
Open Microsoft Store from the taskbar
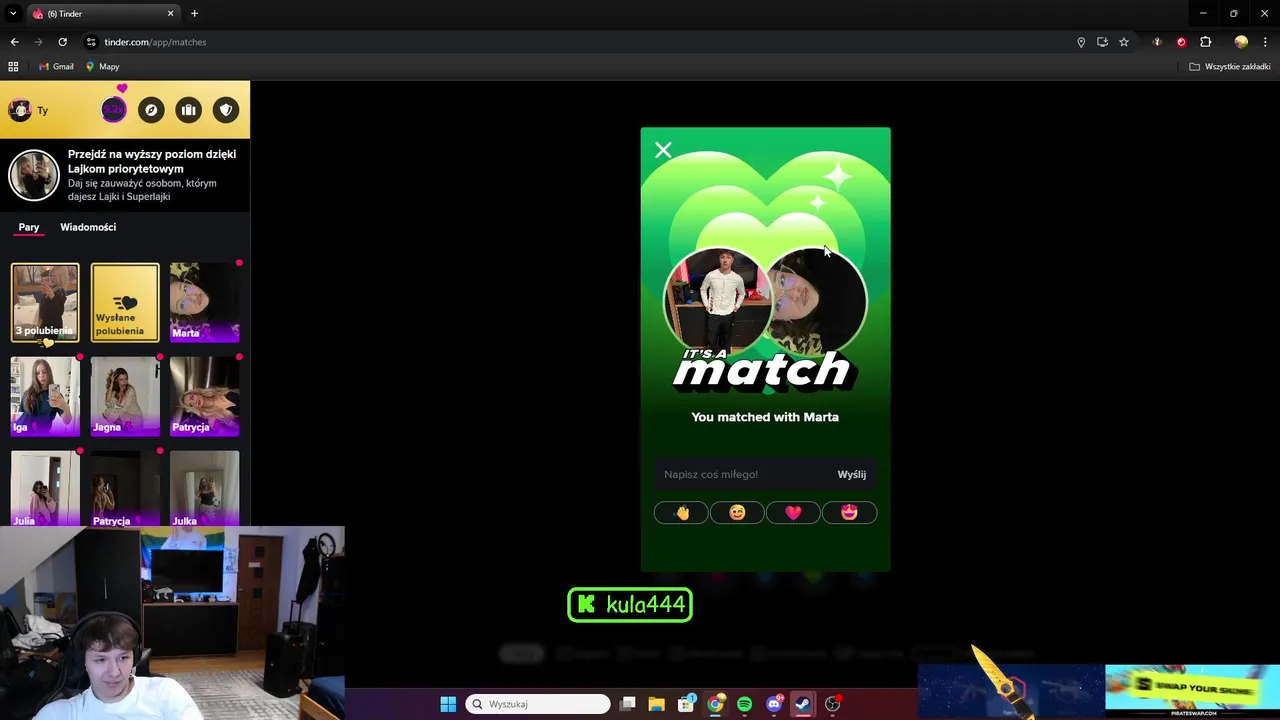point(686,704)
